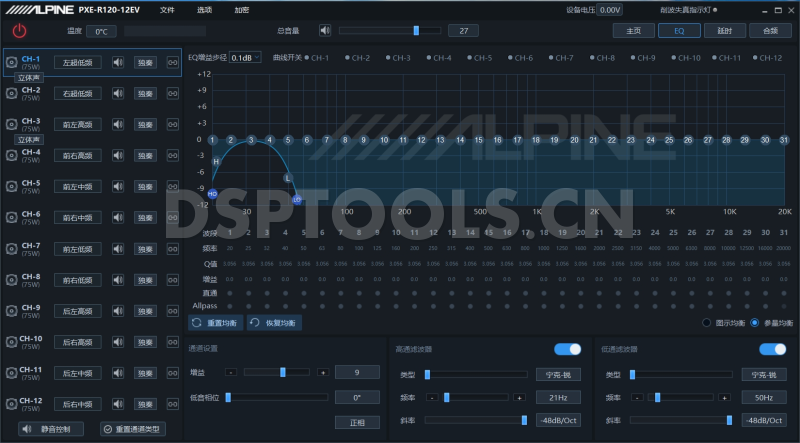Click the link icon for CH-12

(x=172, y=404)
